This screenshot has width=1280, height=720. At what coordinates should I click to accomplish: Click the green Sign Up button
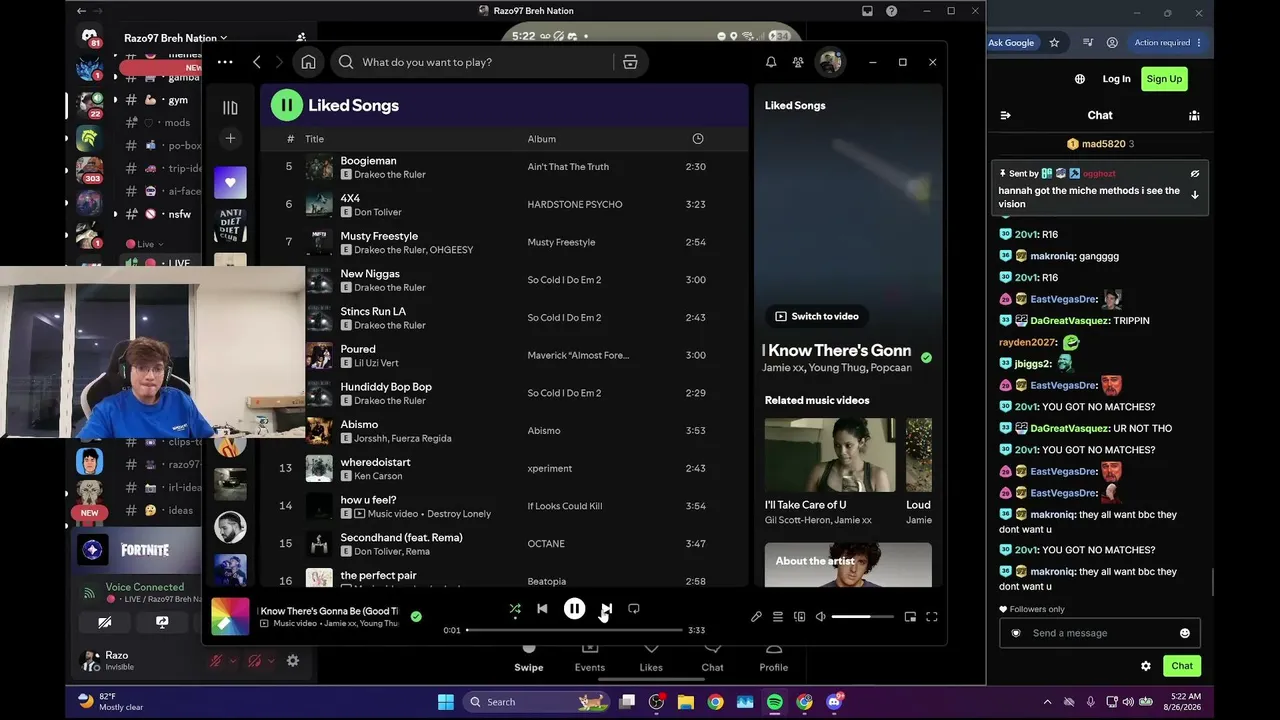(1164, 79)
